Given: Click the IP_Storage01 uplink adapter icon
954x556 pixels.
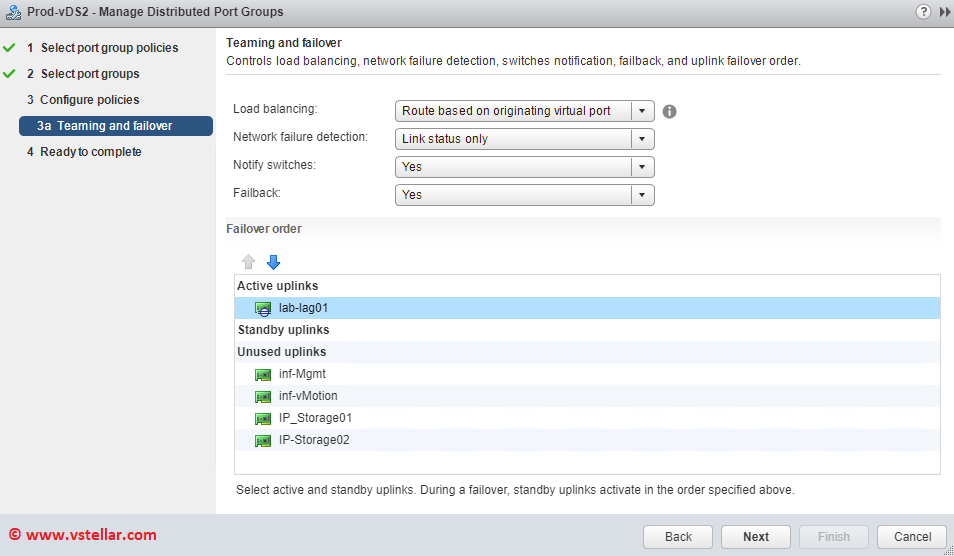Looking at the screenshot, I should [263, 419].
